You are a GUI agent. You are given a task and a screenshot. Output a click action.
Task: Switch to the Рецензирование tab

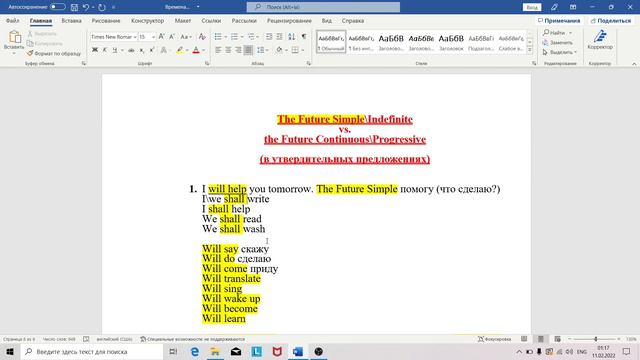(x=289, y=20)
